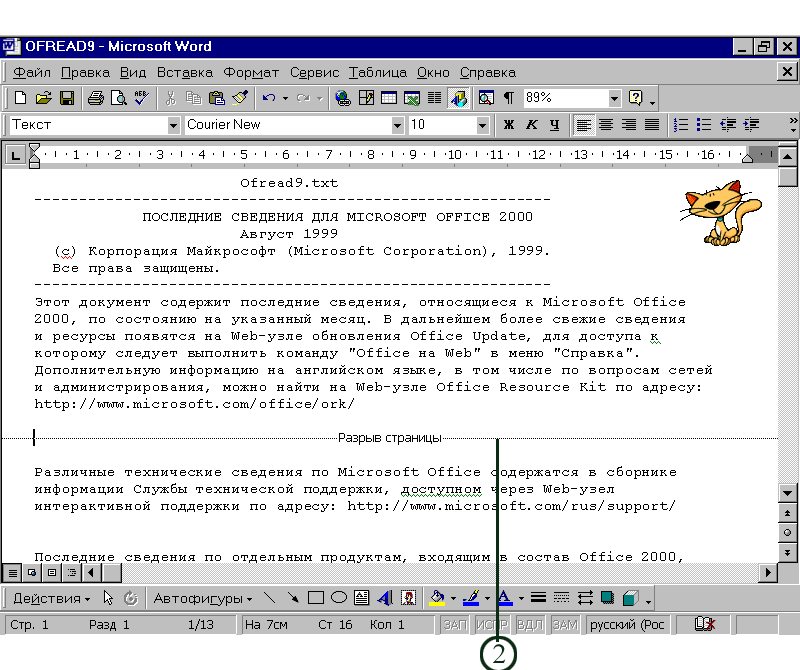Open the Правка menu
The image size is (800, 670).
pyautogui.click(x=85, y=72)
